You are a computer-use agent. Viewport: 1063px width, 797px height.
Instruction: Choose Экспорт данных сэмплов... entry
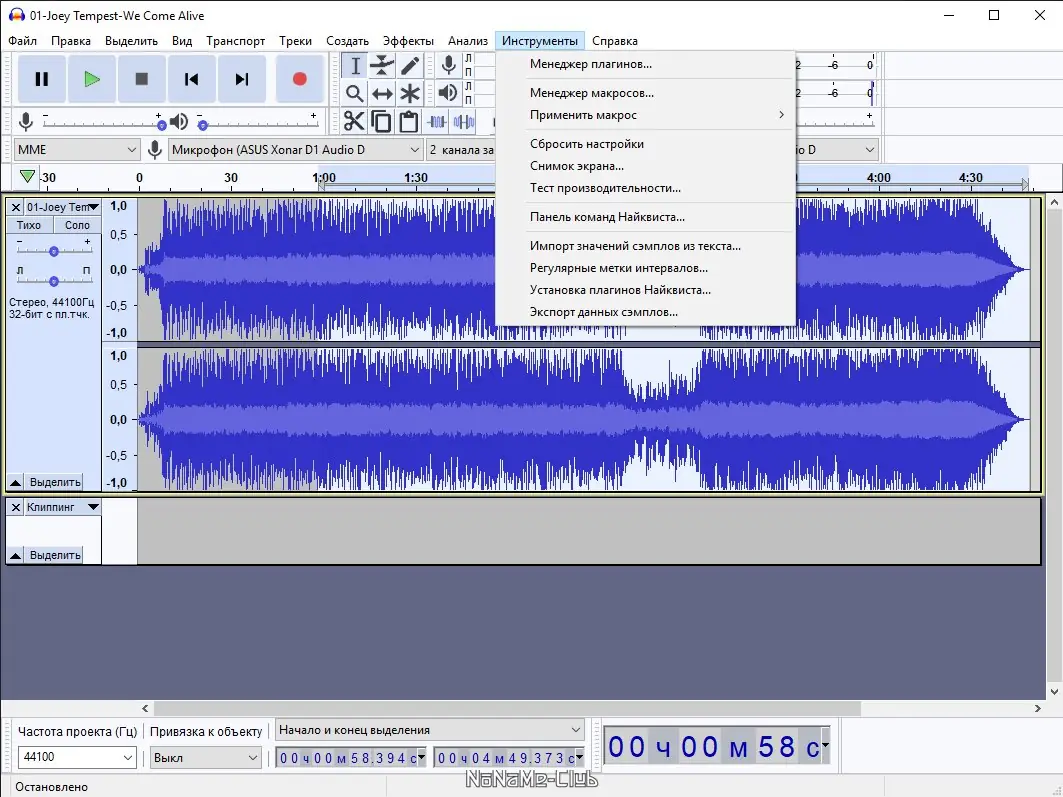pos(645,312)
